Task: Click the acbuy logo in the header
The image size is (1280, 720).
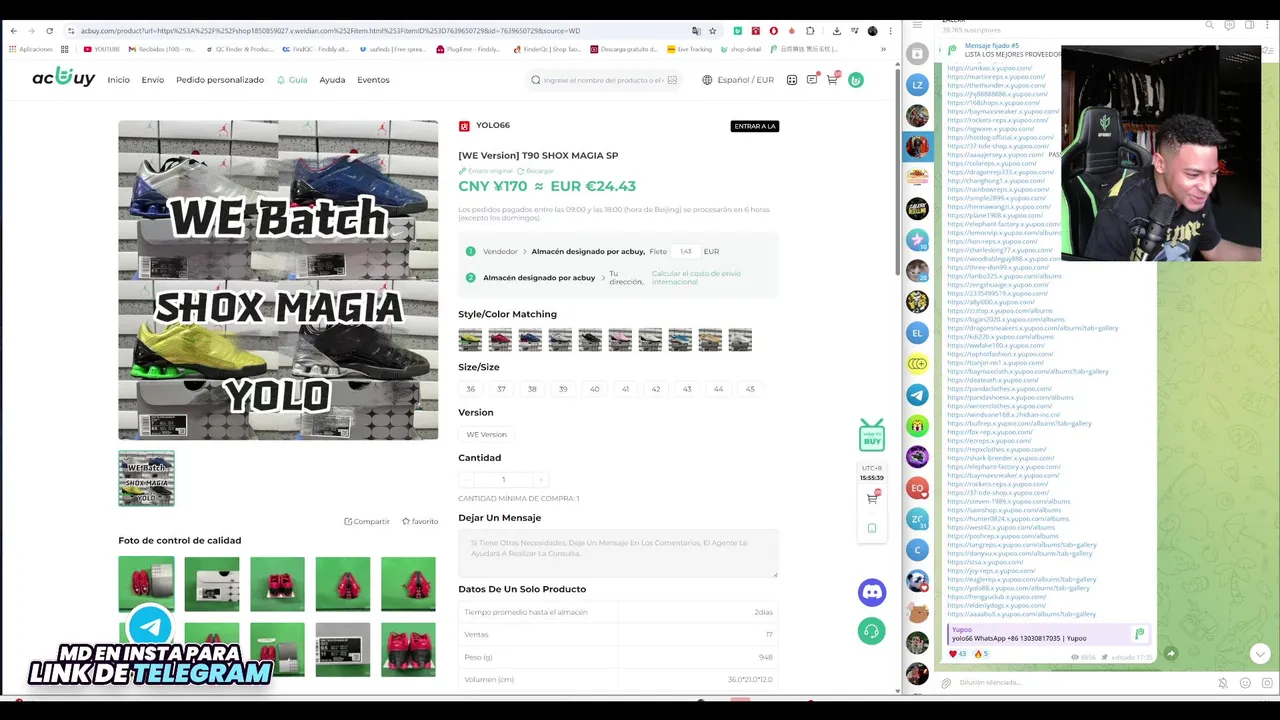Action: coord(63,78)
